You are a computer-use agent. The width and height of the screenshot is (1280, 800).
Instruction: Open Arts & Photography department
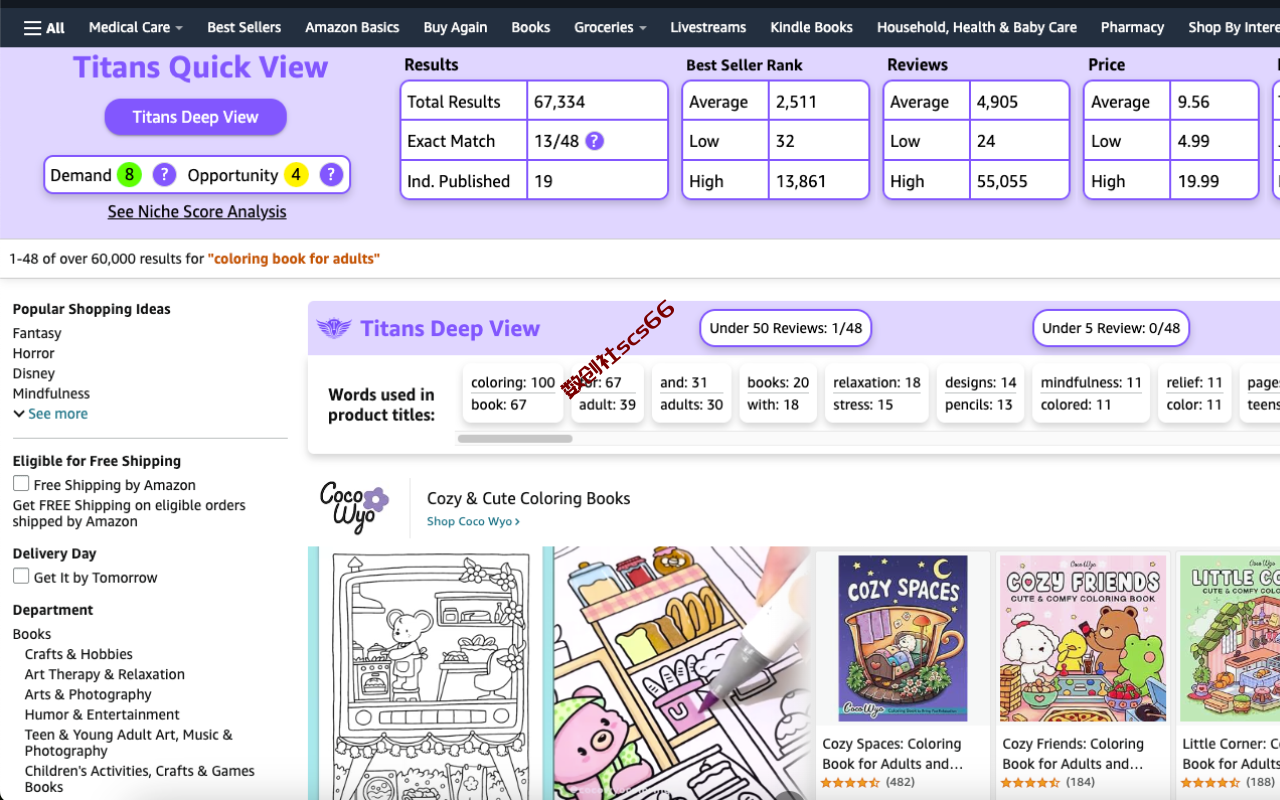(x=88, y=694)
